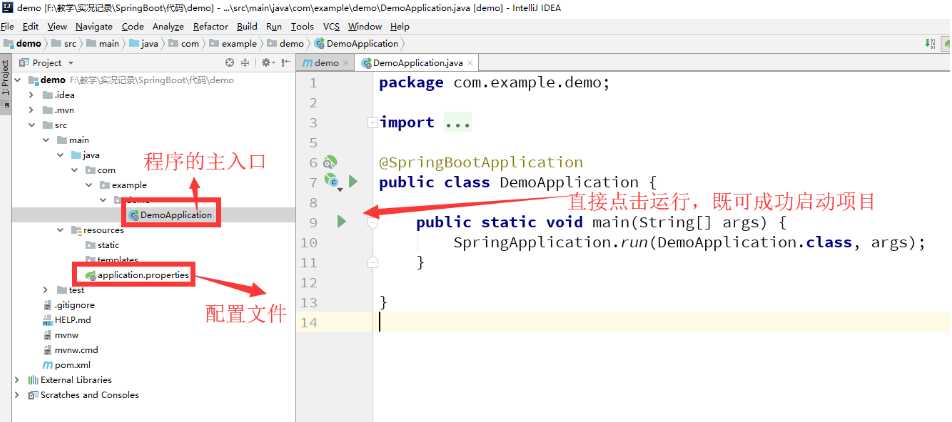Image resolution: width=952 pixels, height=422 pixels.
Task: Expand Scratches and Consoles node
Action: click(x=17, y=395)
